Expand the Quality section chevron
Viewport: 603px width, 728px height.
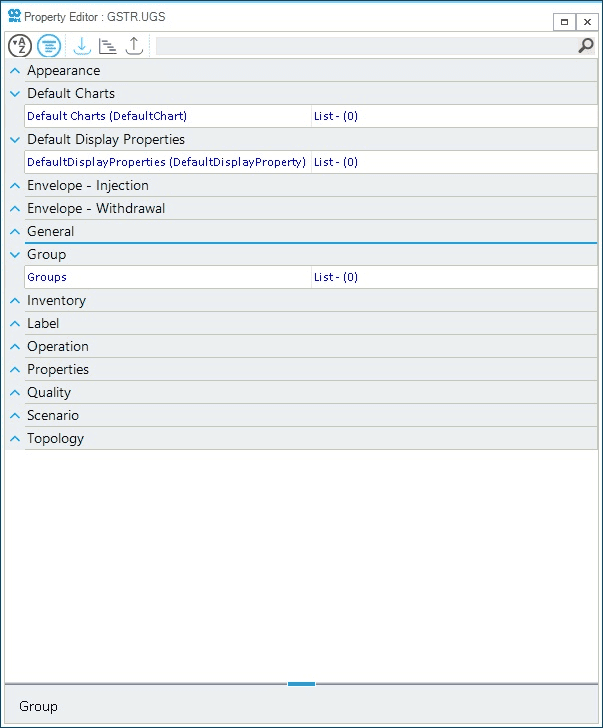(15, 393)
